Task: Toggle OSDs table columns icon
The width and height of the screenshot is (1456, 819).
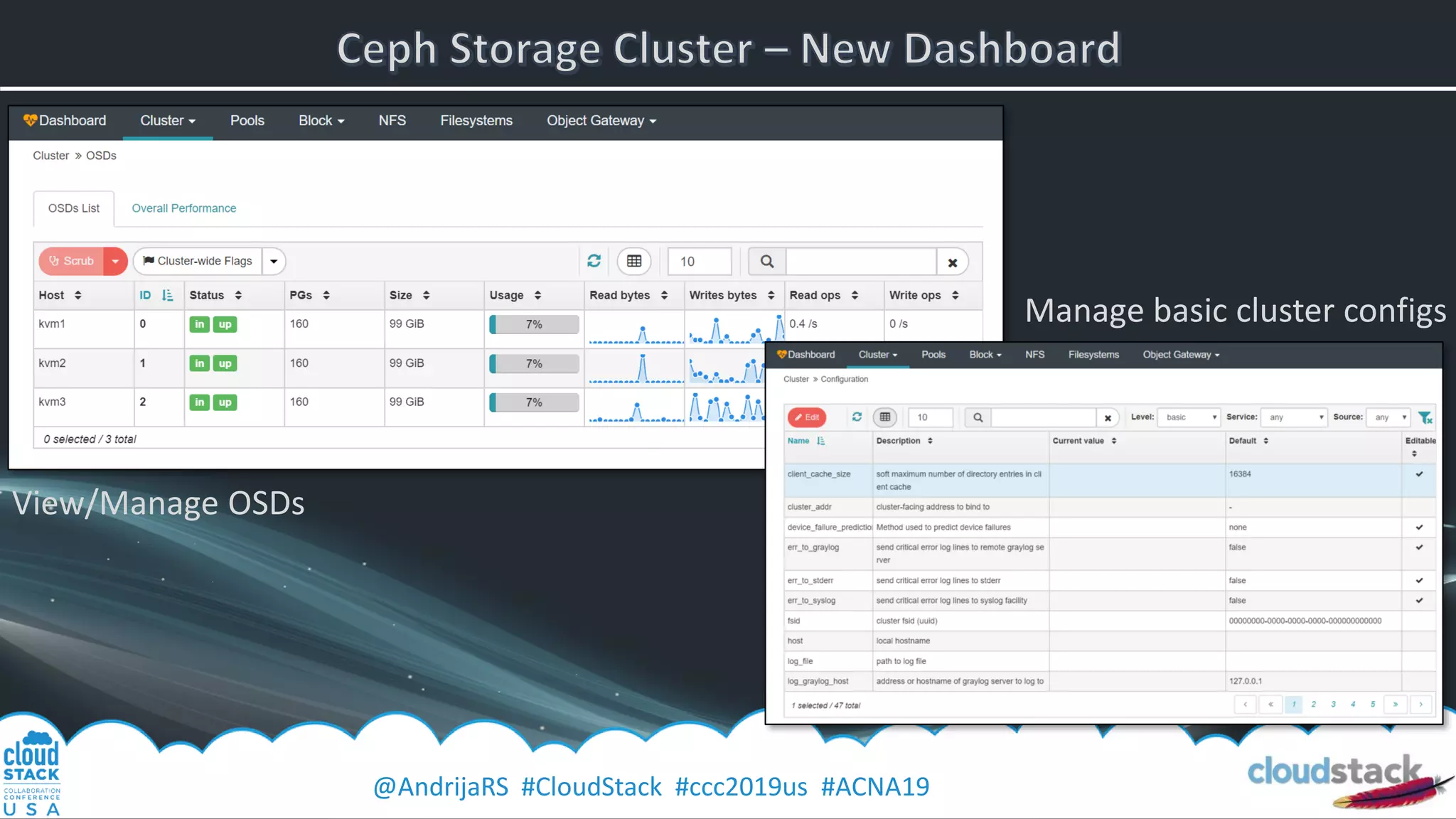Action: (x=634, y=261)
